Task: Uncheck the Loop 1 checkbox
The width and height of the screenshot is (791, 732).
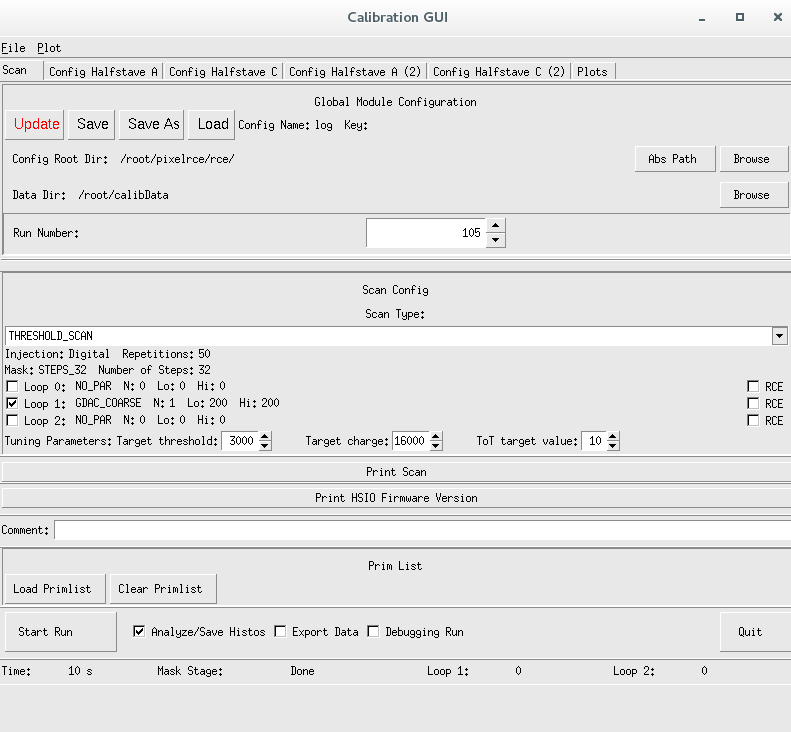Action: [x=13, y=404]
